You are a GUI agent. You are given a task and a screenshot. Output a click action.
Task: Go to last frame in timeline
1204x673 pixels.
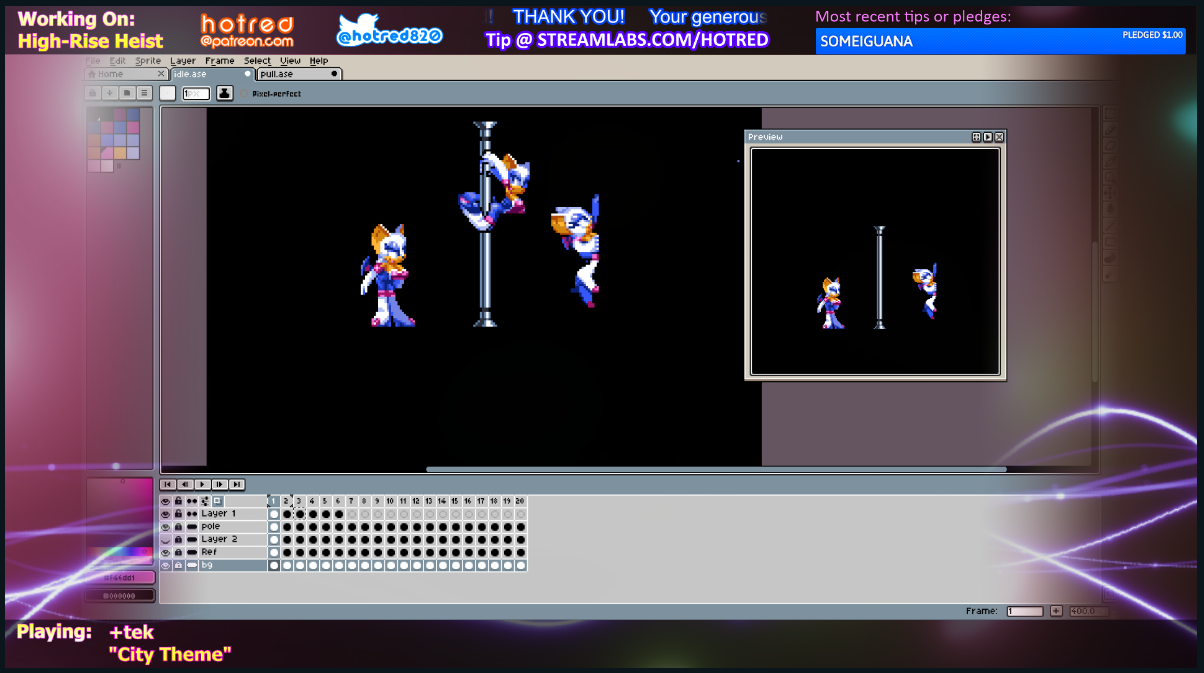click(x=237, y=484)
